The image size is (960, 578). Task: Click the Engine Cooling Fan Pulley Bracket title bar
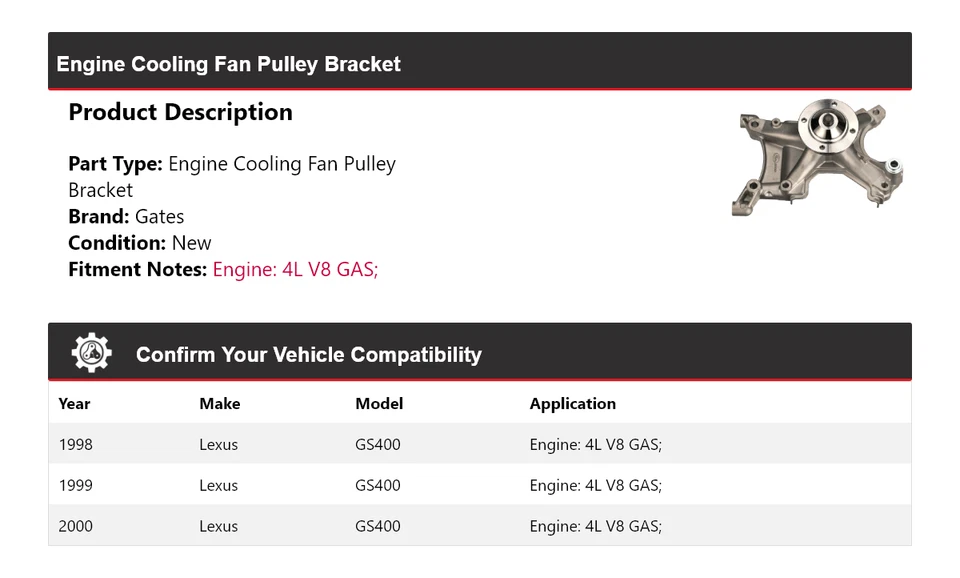pyautogui.click(x=229, y=64)
